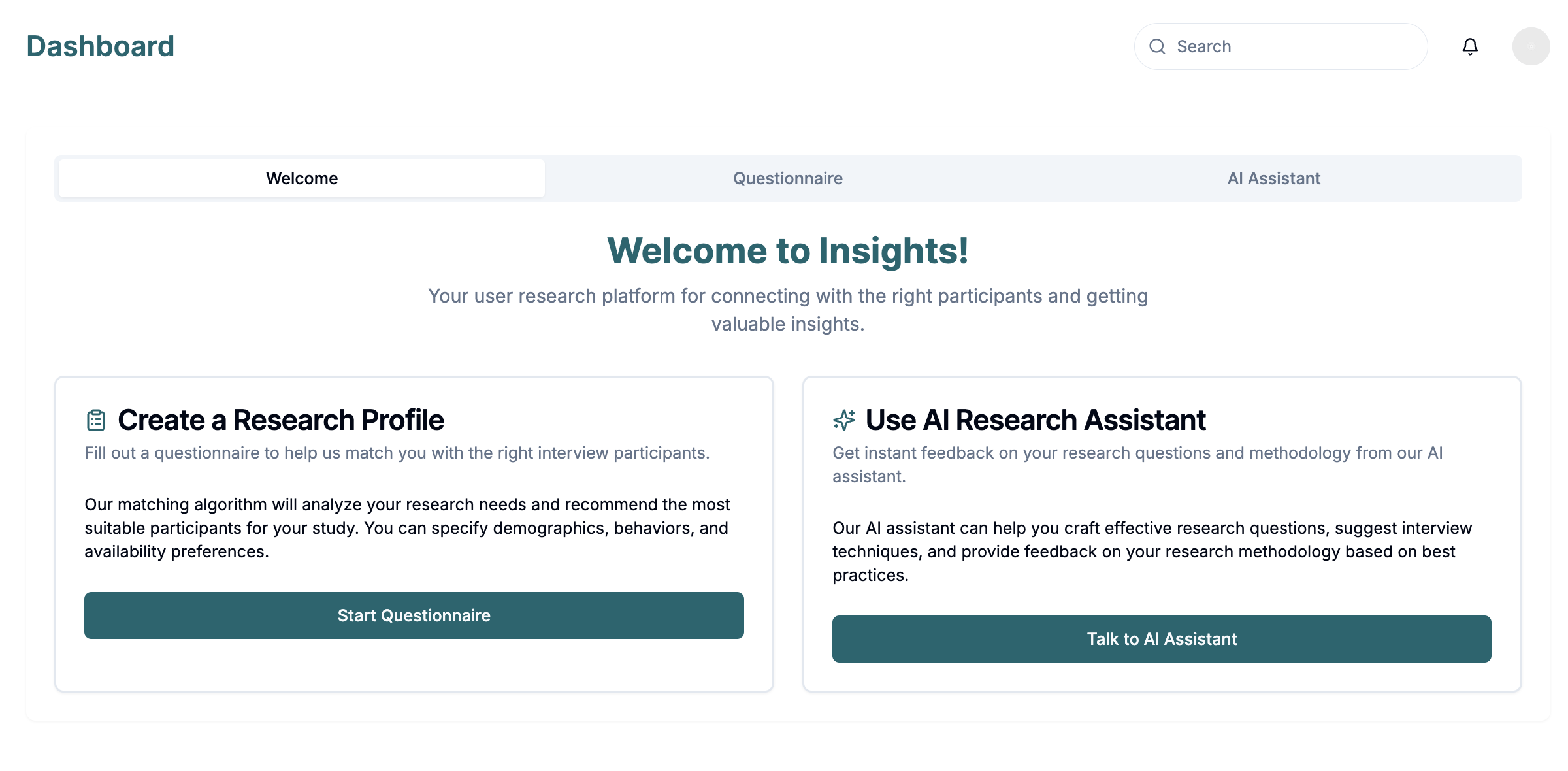Select the AI Assistant tab
The height and width of the screenshot is (771, 1568).
click(x=1274, y=178)
